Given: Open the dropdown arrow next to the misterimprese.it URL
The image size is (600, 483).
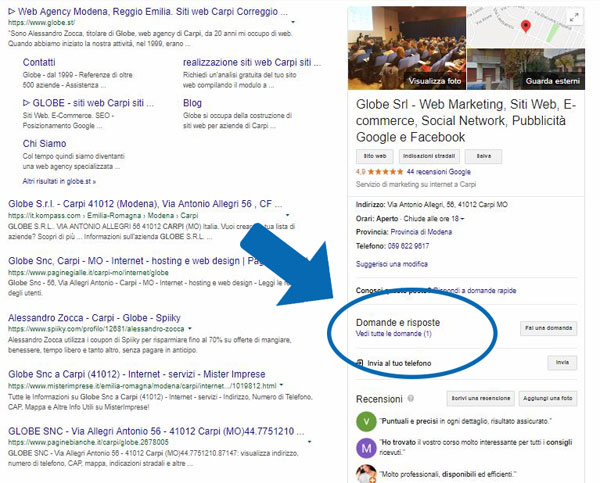Looking at the screenshot, I should pyautogui.click(x=281, y=385).
